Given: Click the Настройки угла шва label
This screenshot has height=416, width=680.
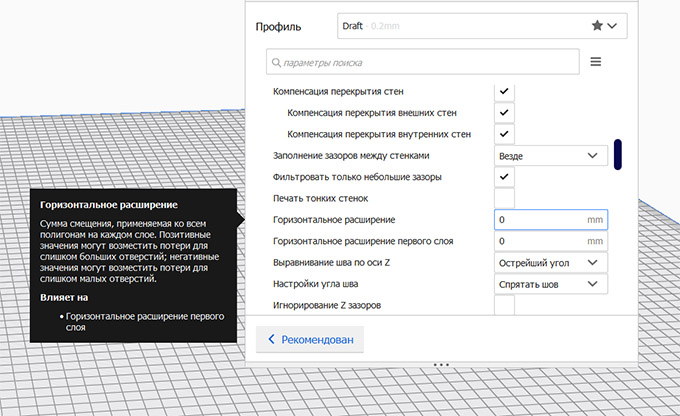Looking at the screenshot, I should [315, 284].
